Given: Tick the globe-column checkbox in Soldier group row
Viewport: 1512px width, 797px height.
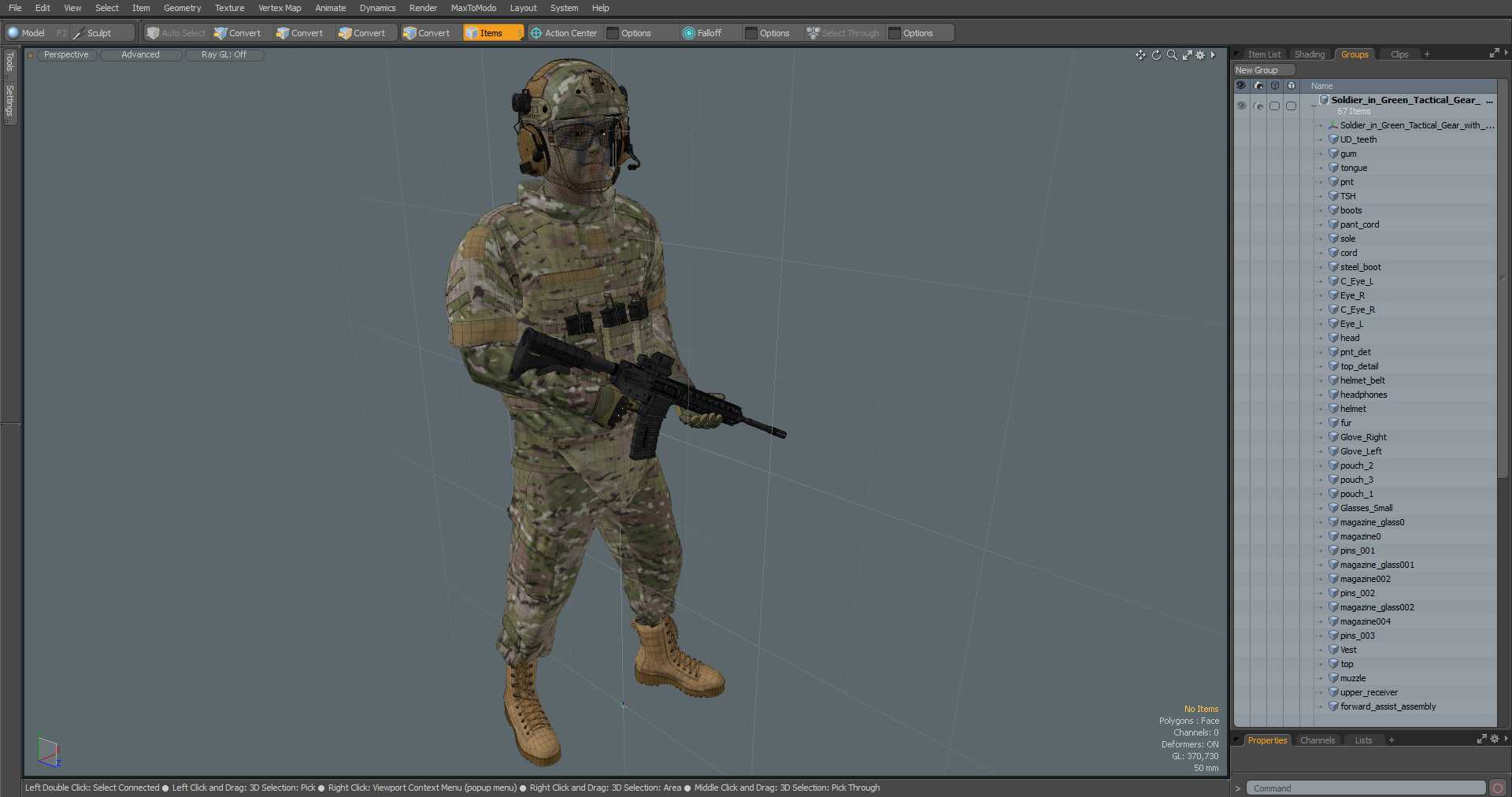Looking at the screenshot, I should pyautogui.click(x=1291, y=106).
